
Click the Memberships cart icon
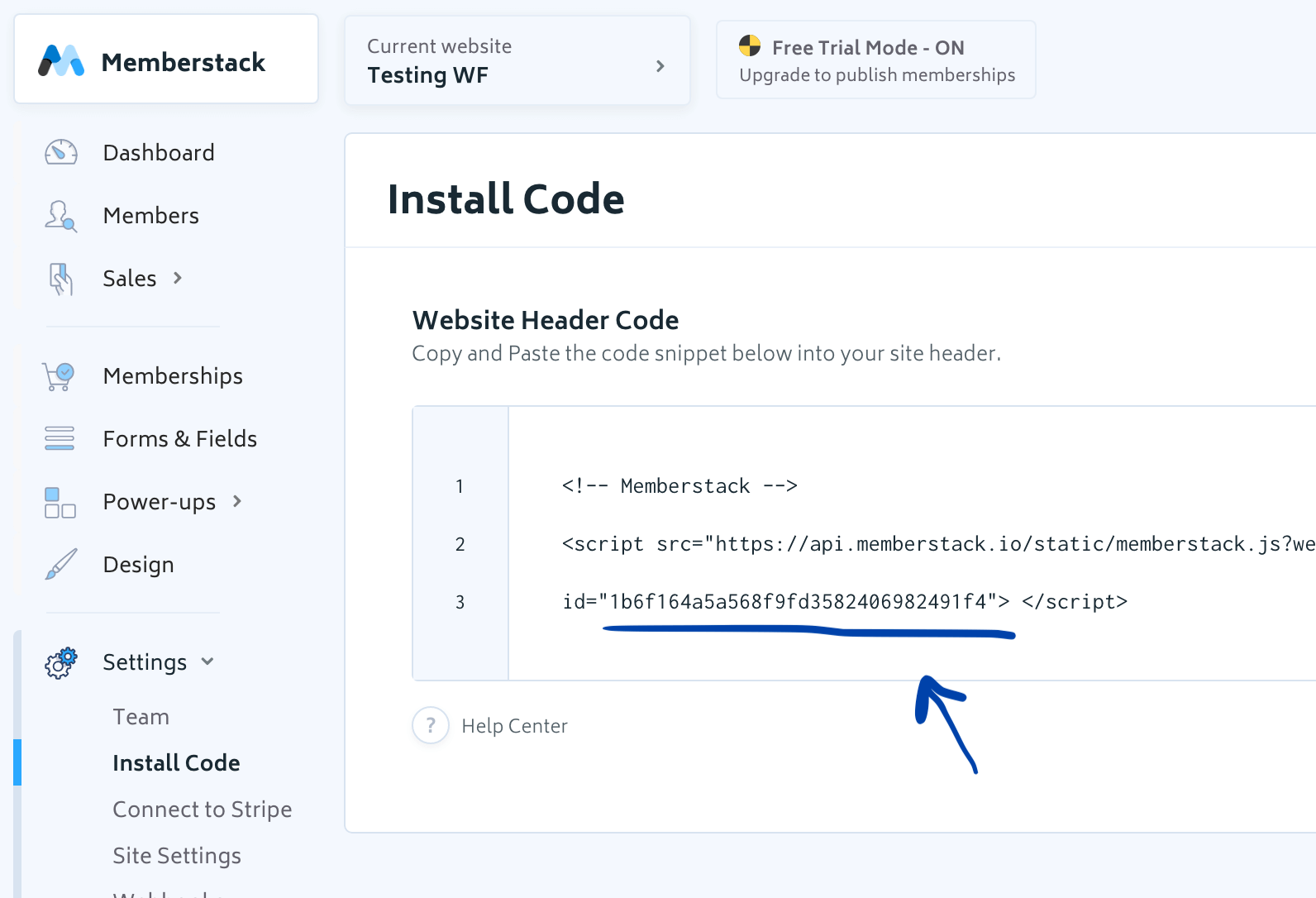60,376
